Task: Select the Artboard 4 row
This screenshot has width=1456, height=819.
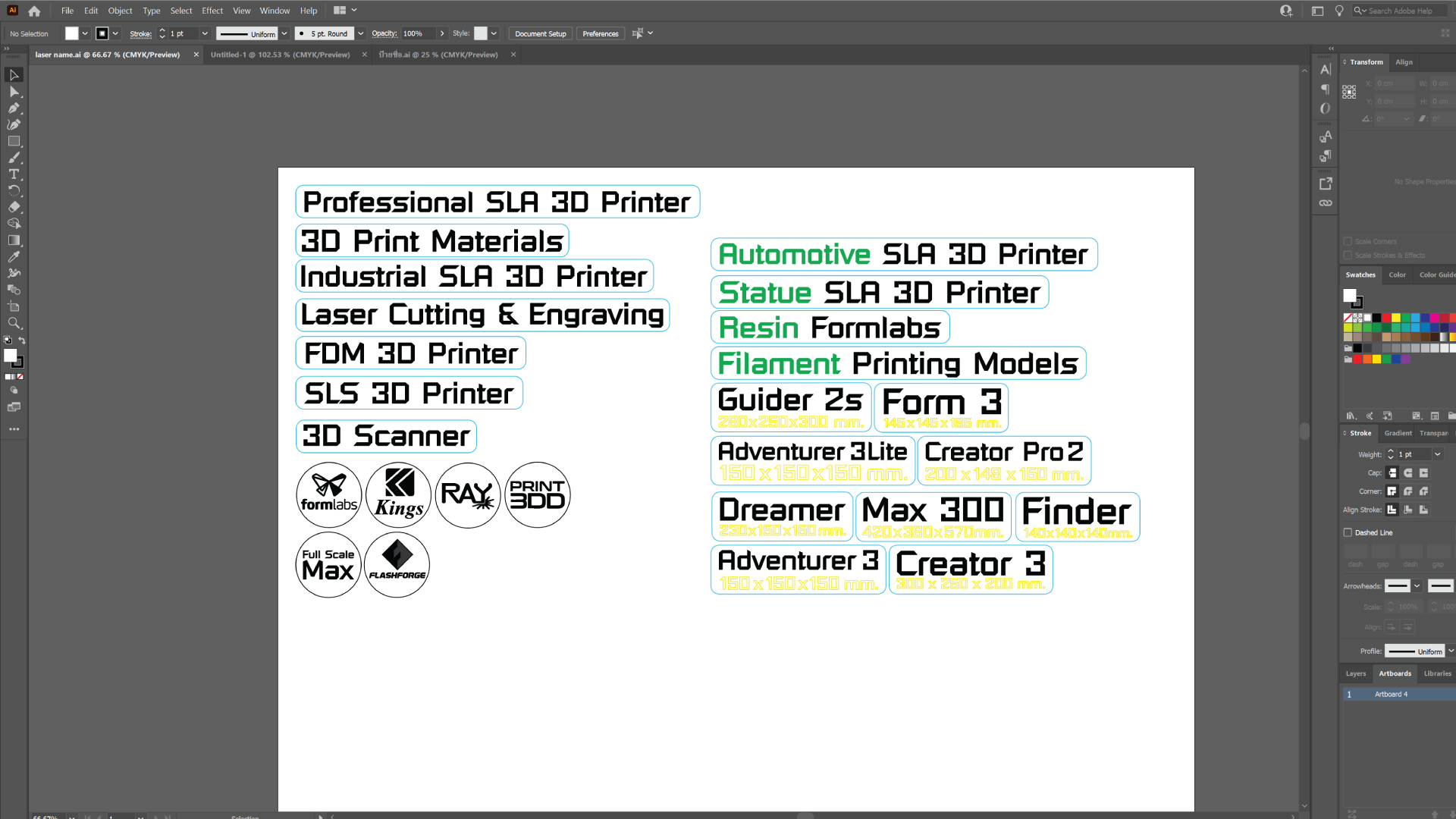Action: tap(1399, 694)
